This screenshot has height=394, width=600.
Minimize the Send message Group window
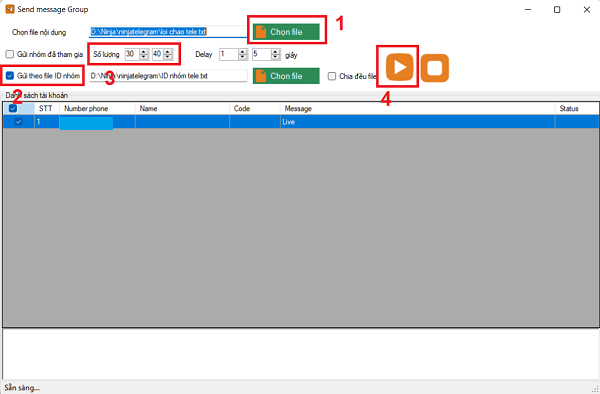point(528,10)
